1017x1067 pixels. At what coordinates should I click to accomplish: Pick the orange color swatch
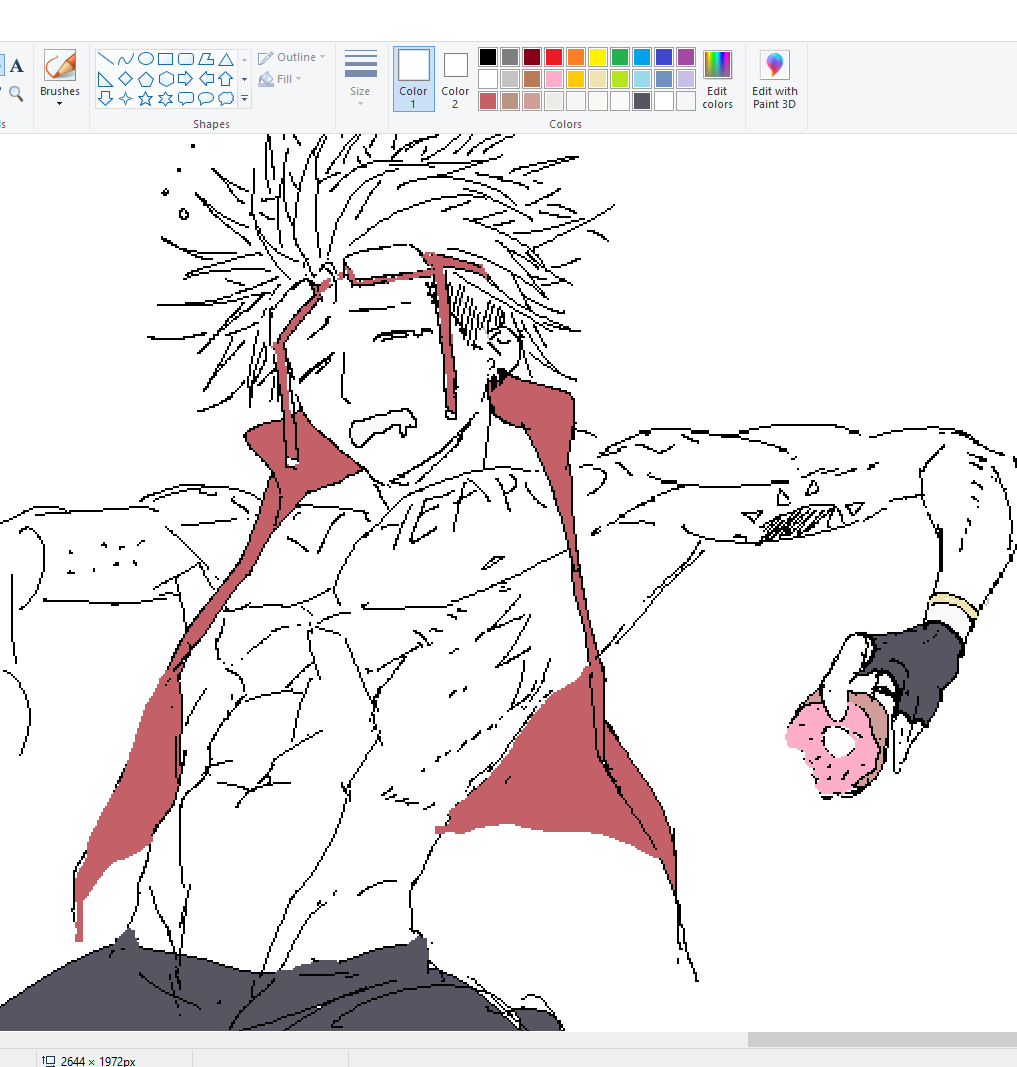[576, 57]
